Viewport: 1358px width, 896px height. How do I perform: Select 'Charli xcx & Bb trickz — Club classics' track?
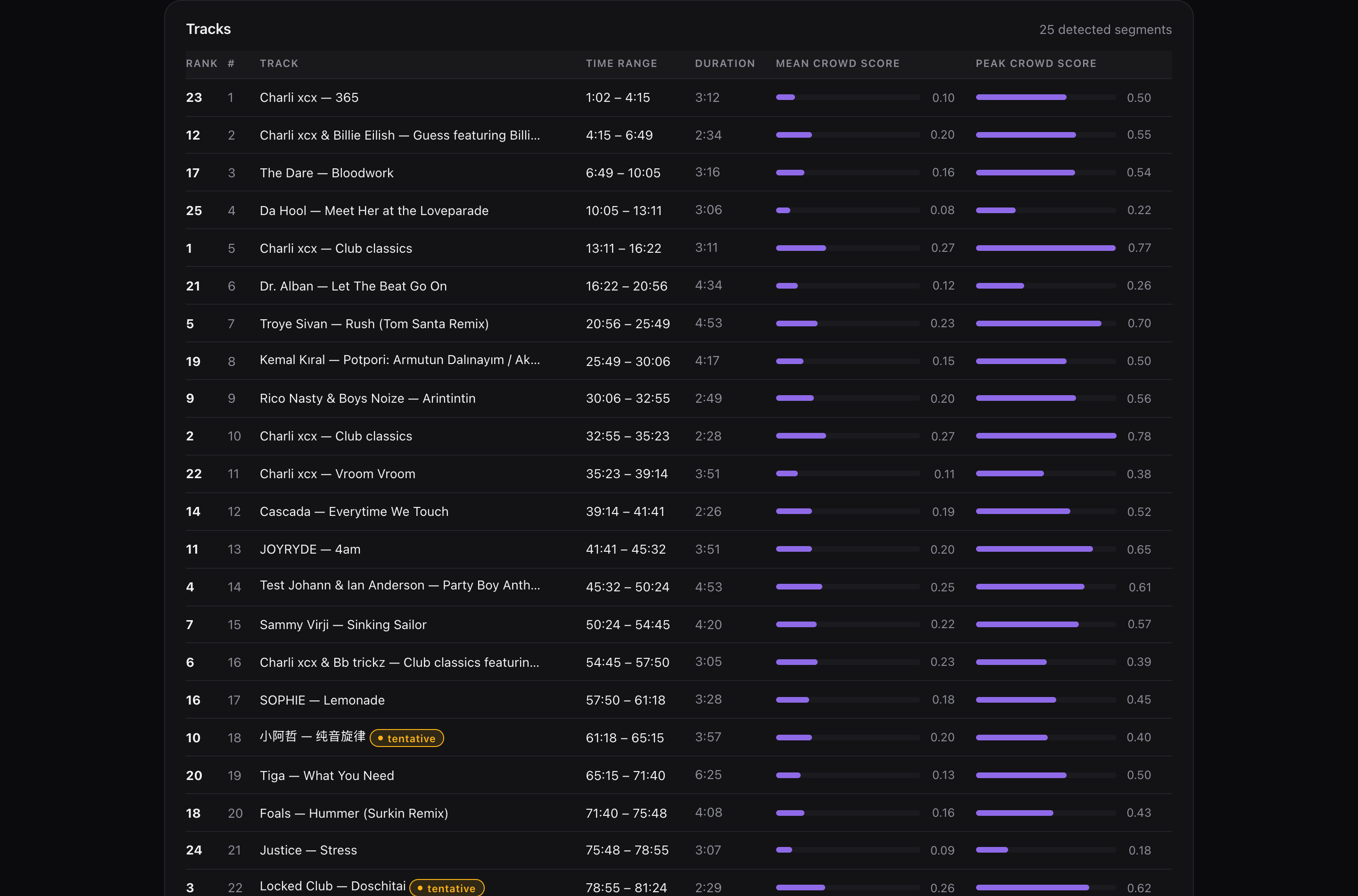point(399,662)
